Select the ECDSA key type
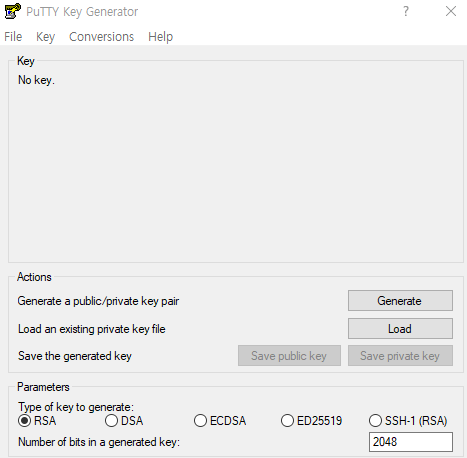The image size is (467, 458). tap(220, 421)
